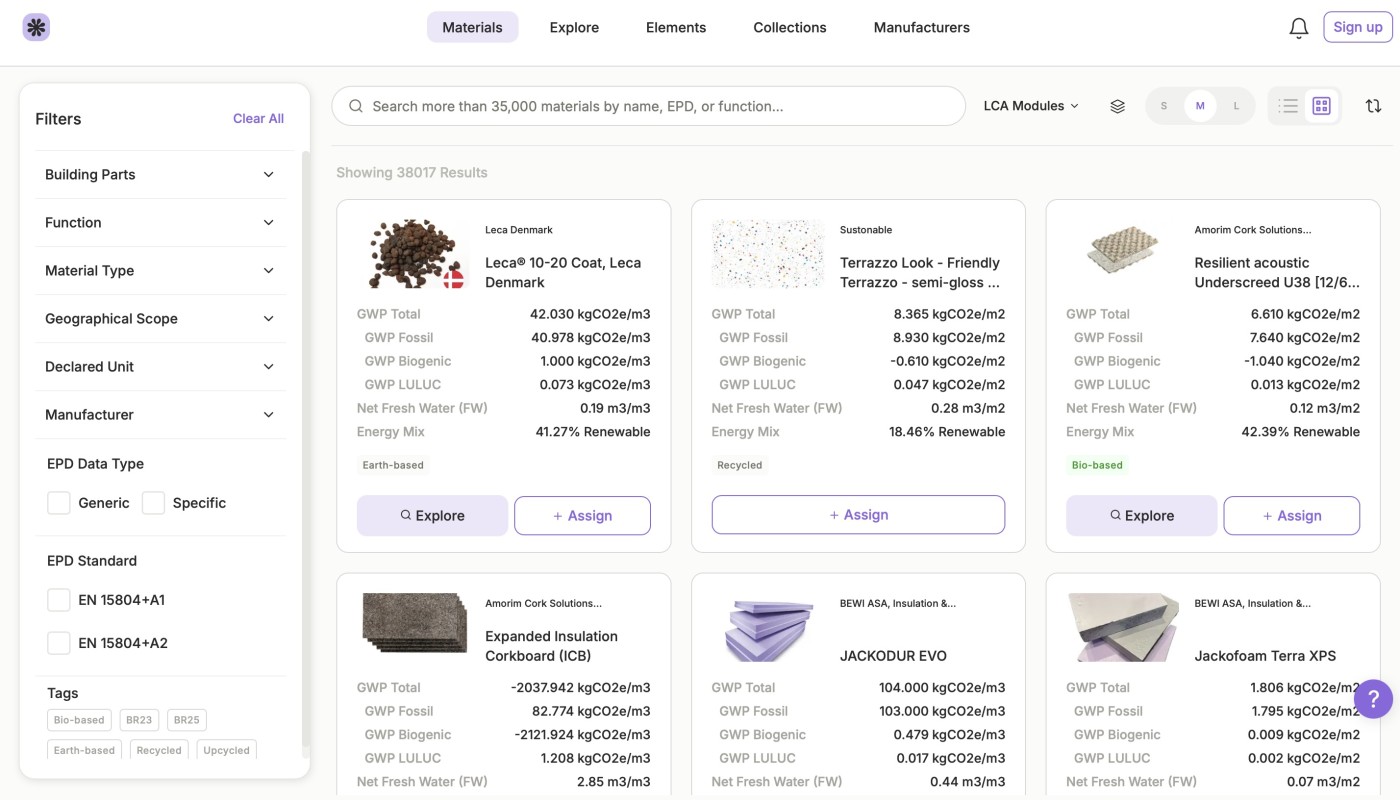
Task: Select the large (L) card size
Action: [1236, 106]
